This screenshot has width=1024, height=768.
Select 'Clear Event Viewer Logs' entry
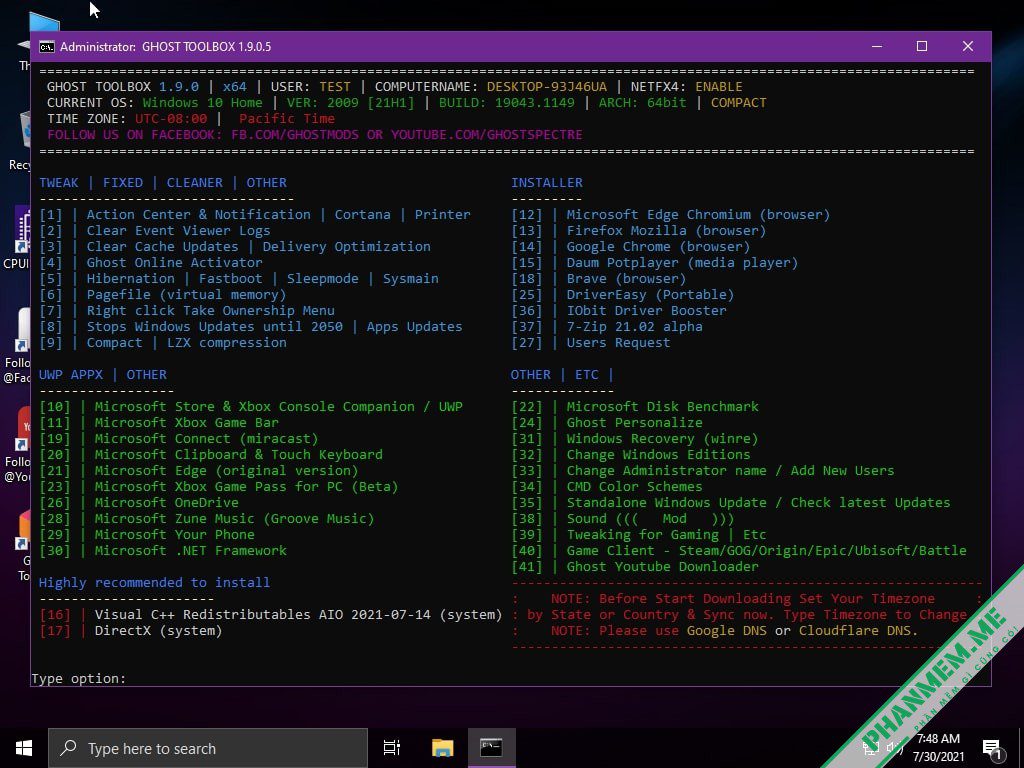tap(155, 231)
